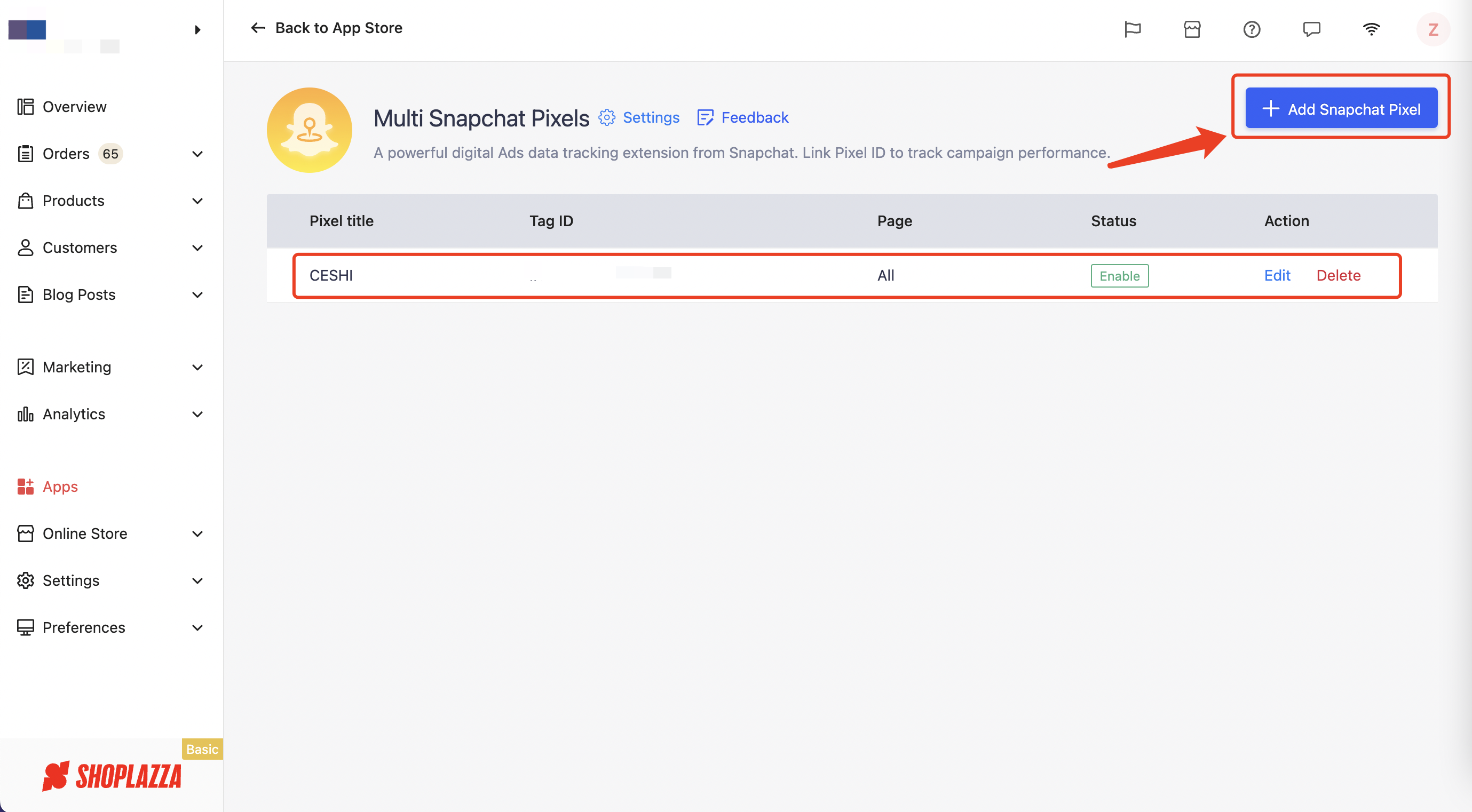Expand the Marketing menu chevron

(x=197, y=367)
